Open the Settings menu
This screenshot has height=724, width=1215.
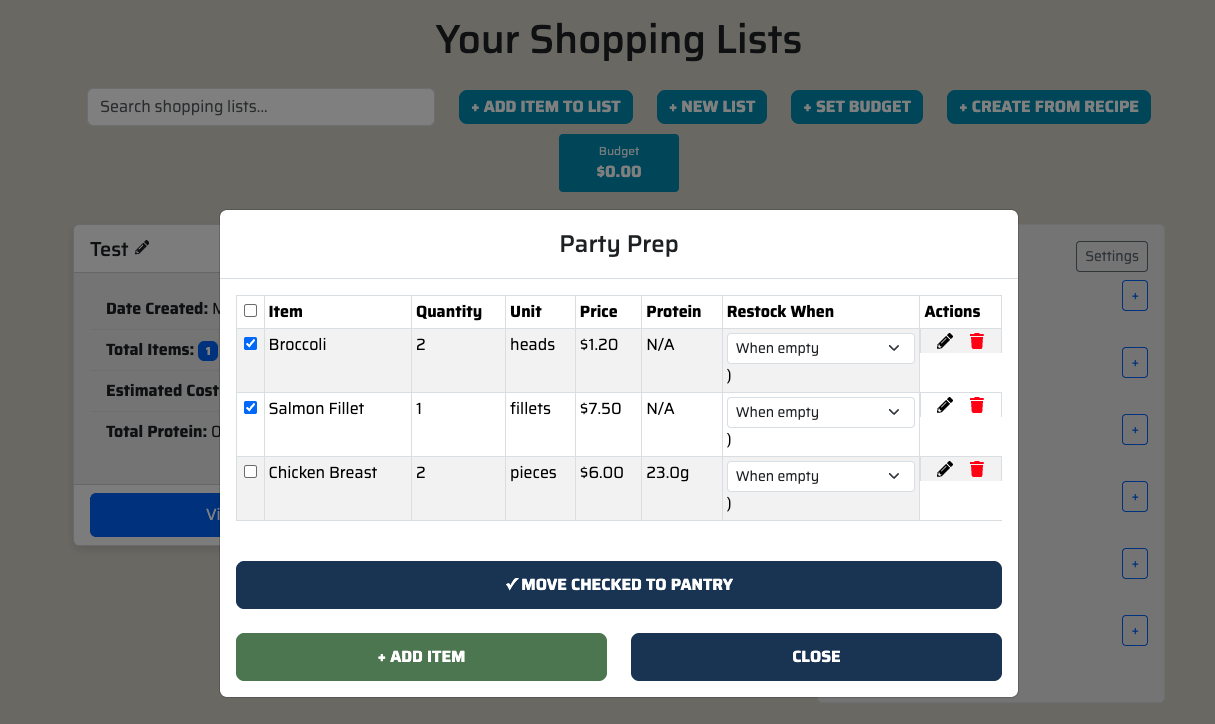coord(1111,256)
